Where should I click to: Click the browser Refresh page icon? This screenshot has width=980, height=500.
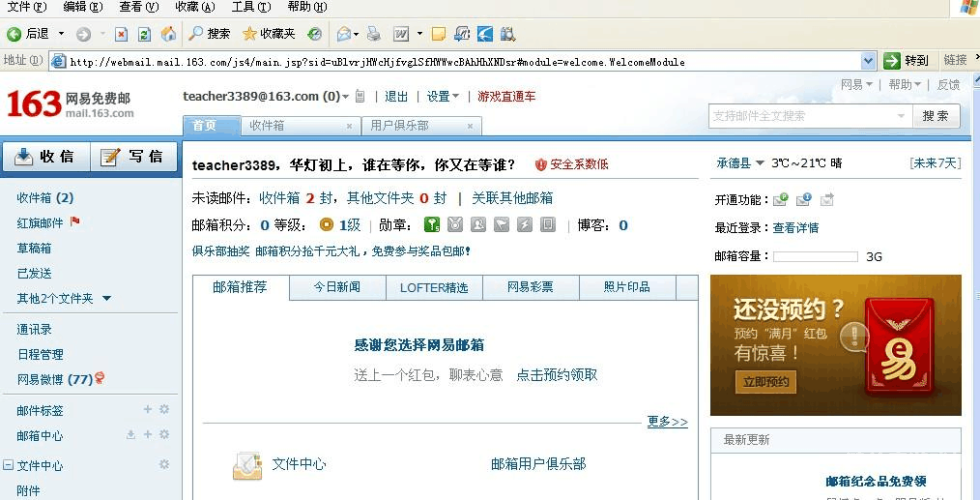(x=144, y=34)
